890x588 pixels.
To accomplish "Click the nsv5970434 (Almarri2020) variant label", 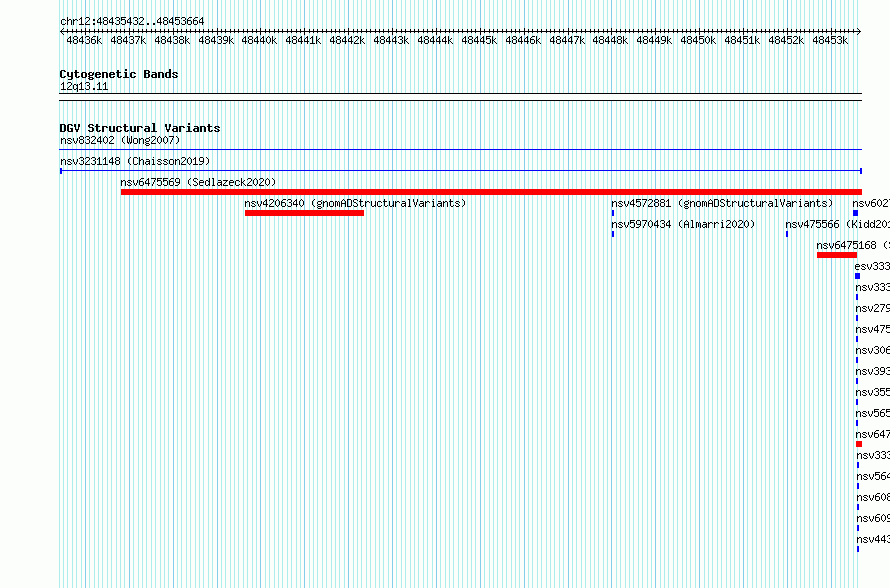I will pyautogui.click(x=683, y=224).
